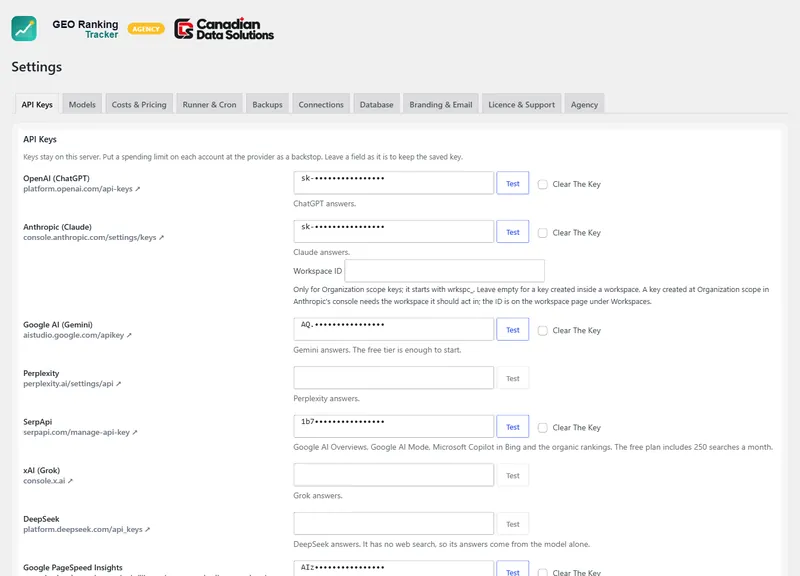Click the DeepSeek API key field
800x576 pixels.
(x=393, y=523)
